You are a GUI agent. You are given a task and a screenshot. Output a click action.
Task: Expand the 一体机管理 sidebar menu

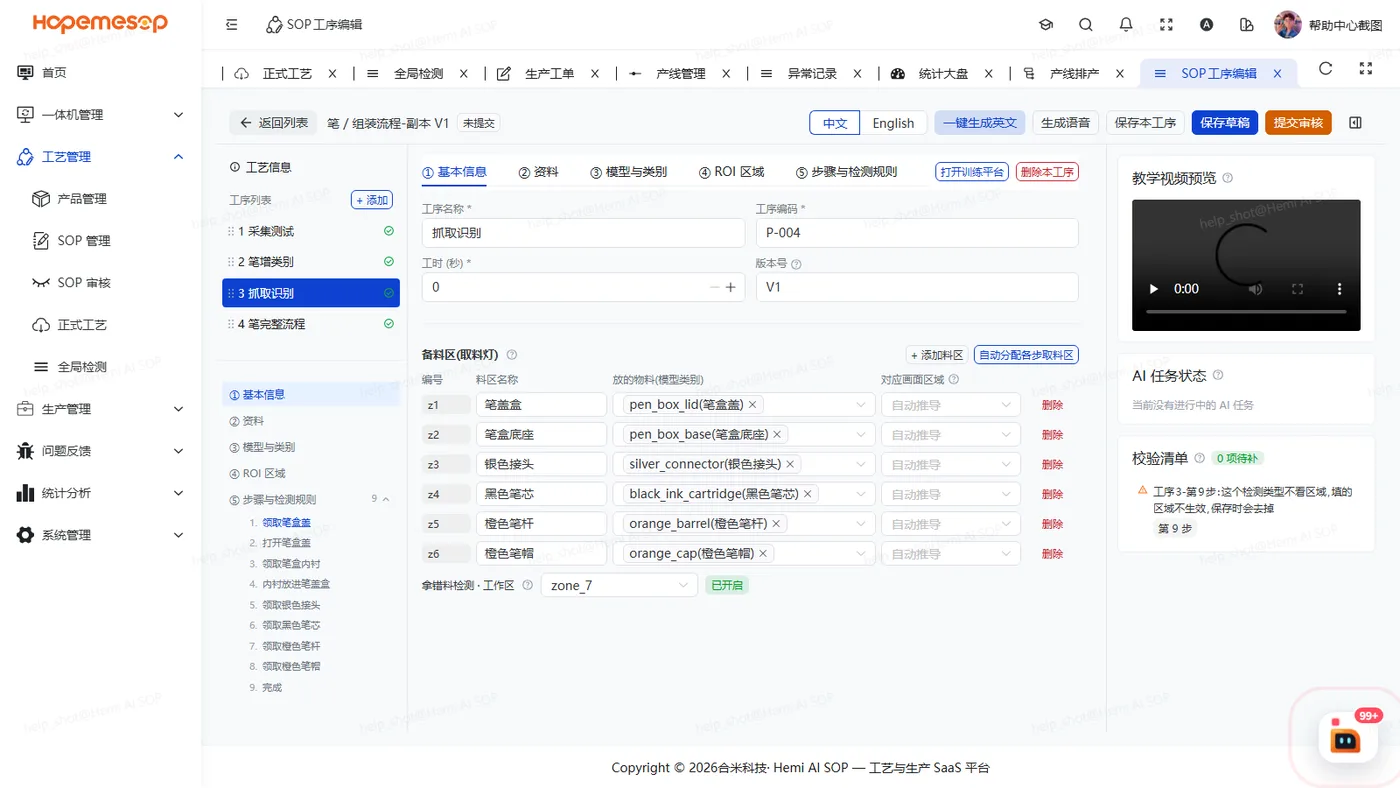(x=178, y=115)
